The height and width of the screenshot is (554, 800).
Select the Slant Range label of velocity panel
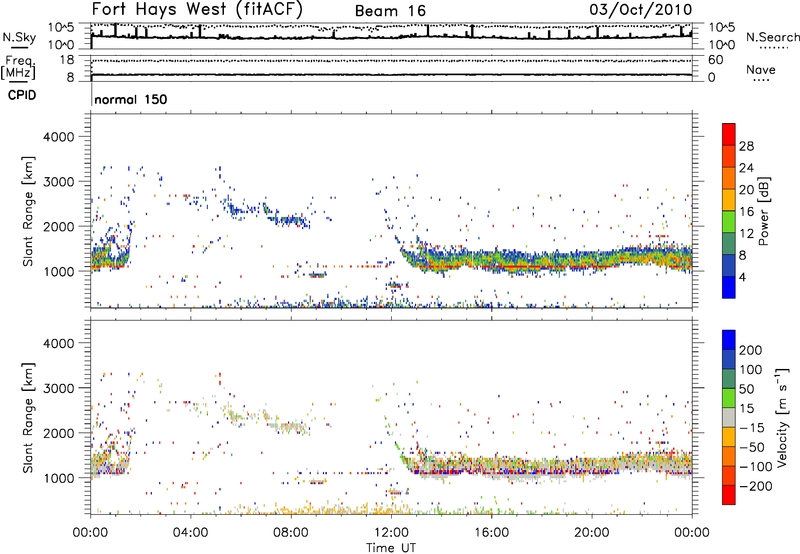28,418
